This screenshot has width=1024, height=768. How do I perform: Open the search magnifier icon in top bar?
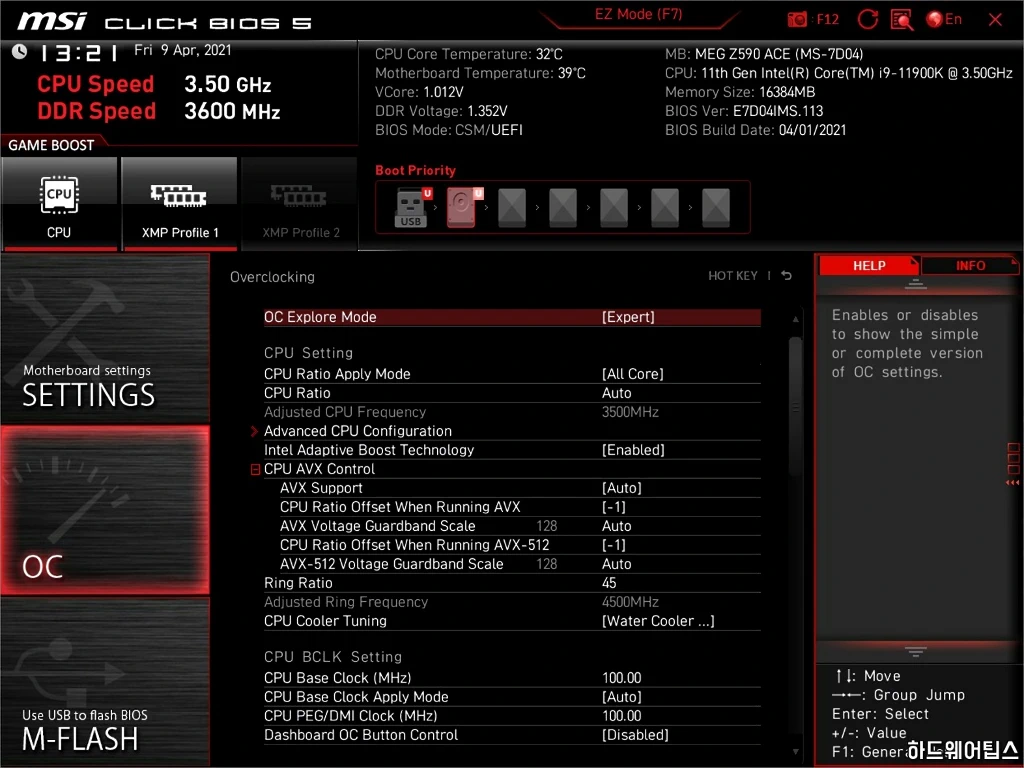902,20
